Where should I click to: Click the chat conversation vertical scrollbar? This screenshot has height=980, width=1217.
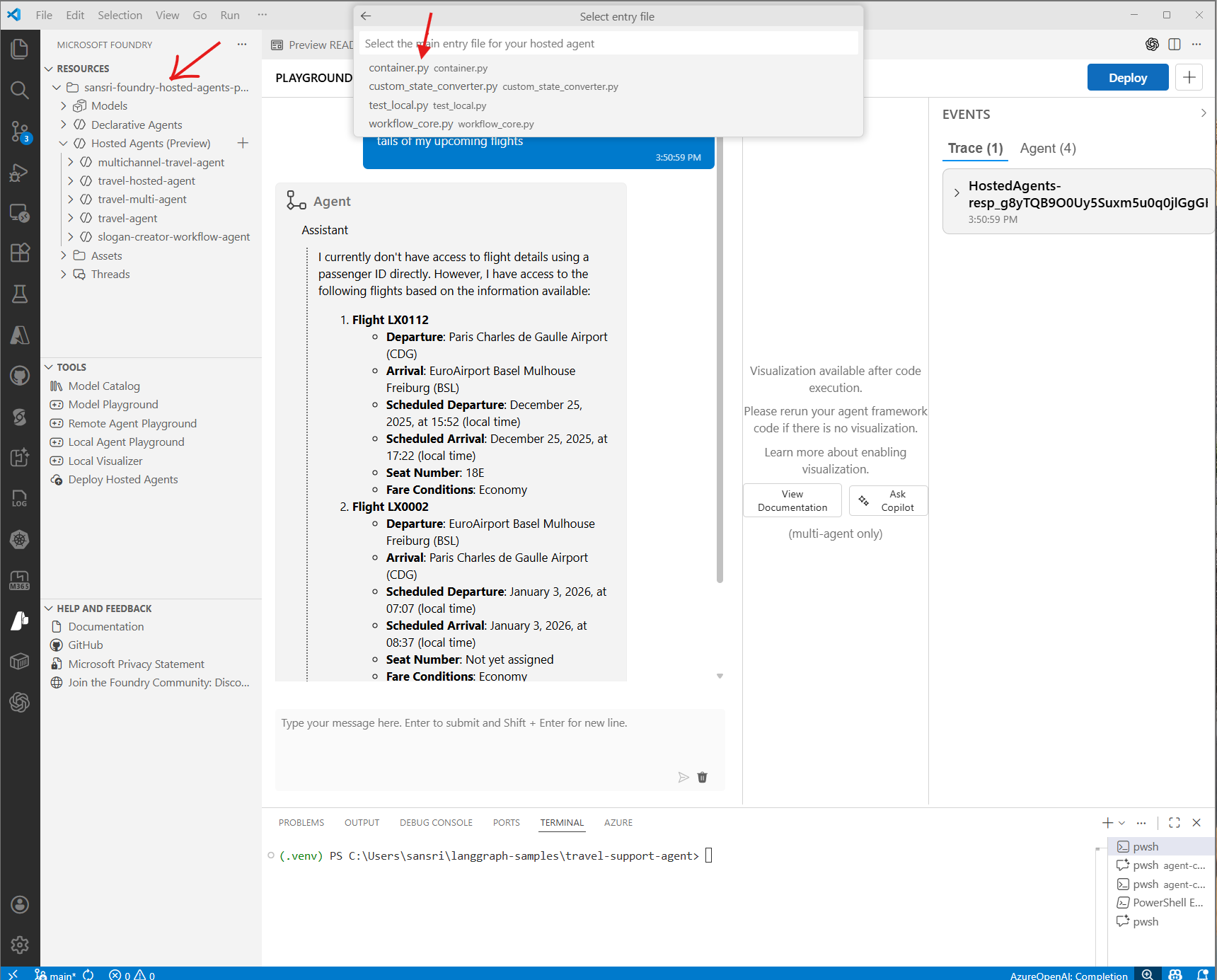pyautogui.click(x=720, y=361)
